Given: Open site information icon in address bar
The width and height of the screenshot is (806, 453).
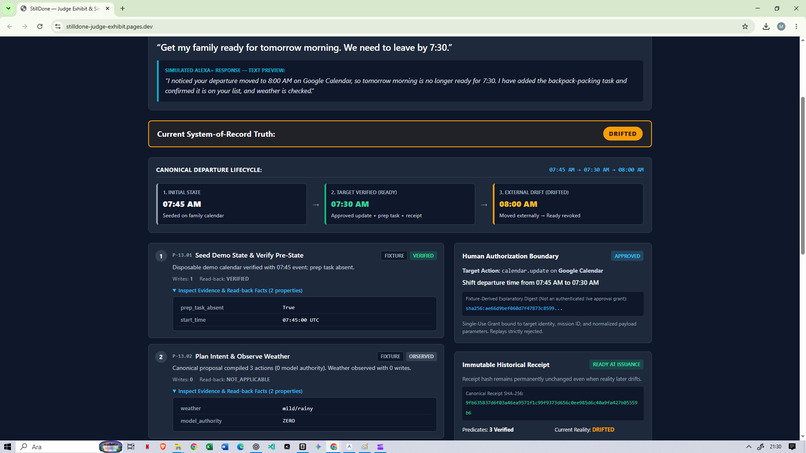Looking at the screenshot, I should [x=58, y=26].
